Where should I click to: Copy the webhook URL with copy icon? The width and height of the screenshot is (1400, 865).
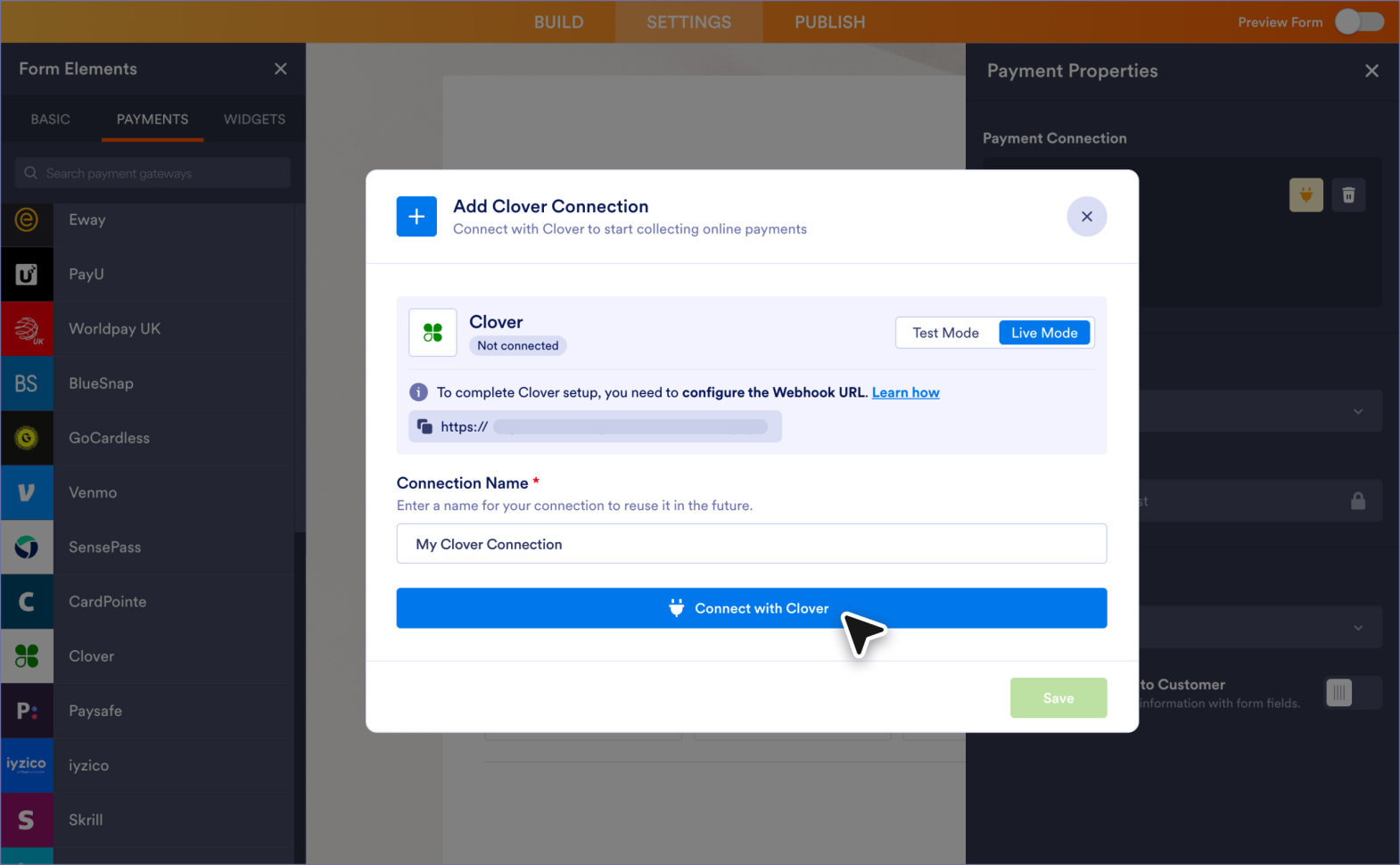point(425,426)
